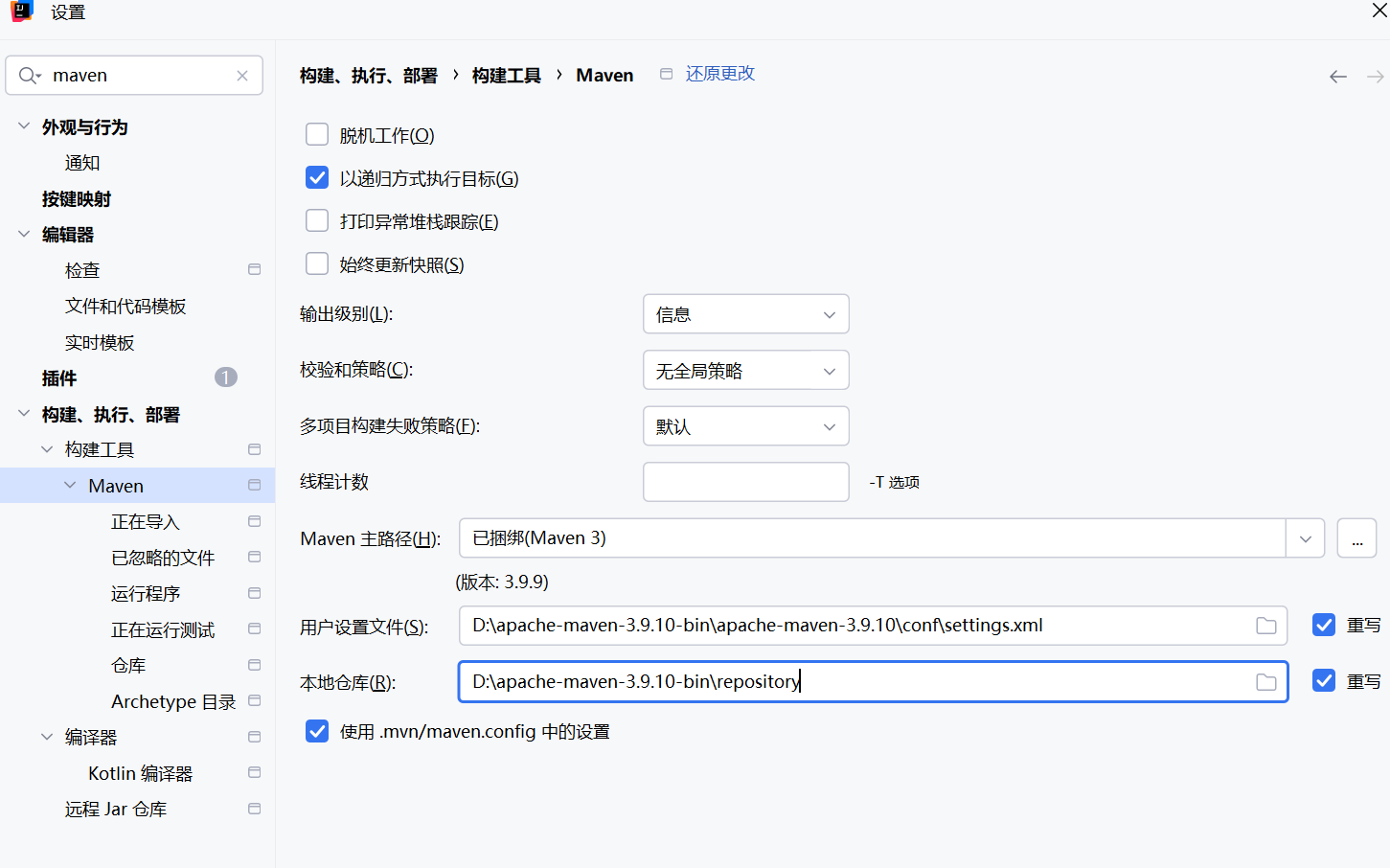Select 通知 in settings tree

(x=82, y=163)
